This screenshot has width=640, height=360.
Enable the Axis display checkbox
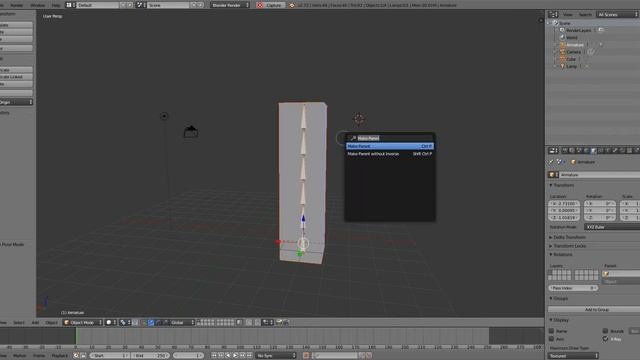click(x=551, y=339)
